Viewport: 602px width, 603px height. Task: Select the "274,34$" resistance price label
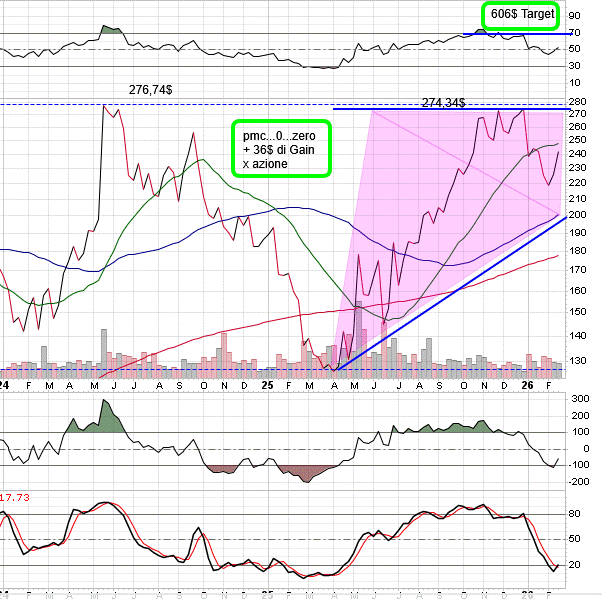[443, 102]
